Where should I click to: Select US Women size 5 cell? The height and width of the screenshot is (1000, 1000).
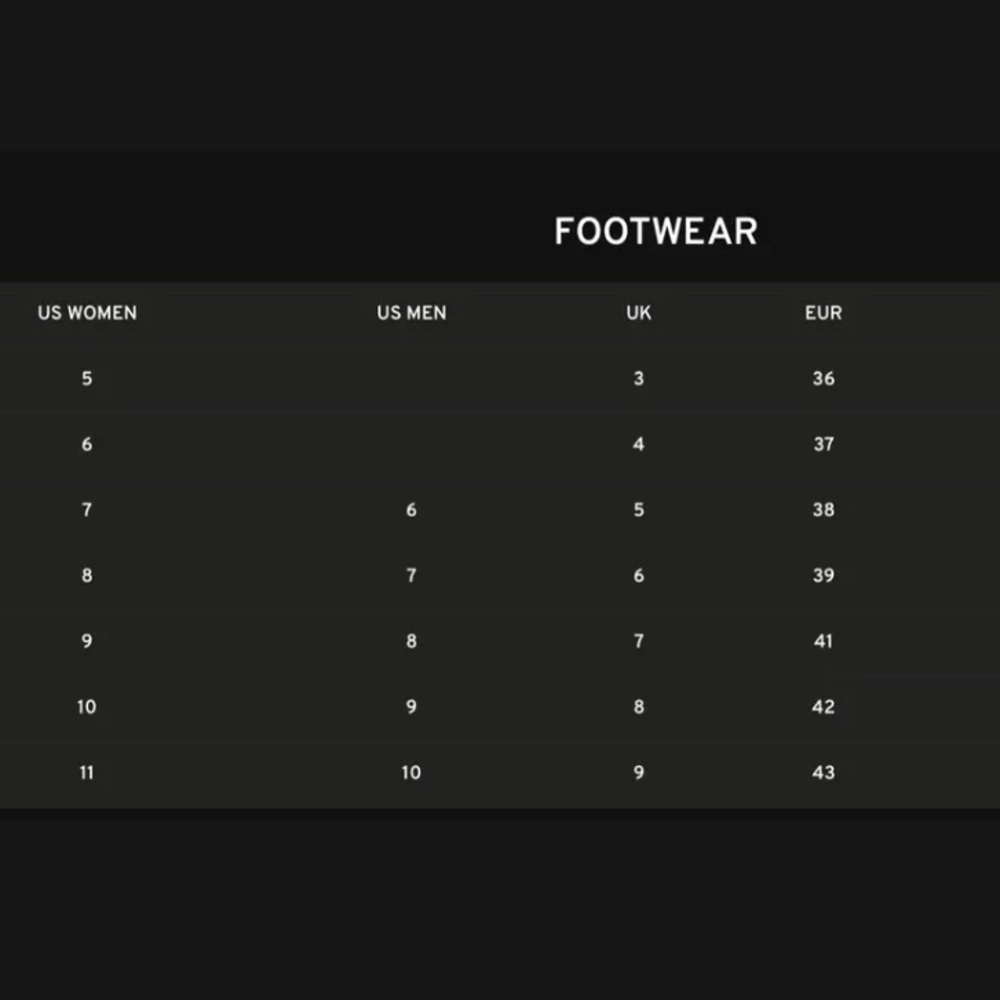click(87, 378)
